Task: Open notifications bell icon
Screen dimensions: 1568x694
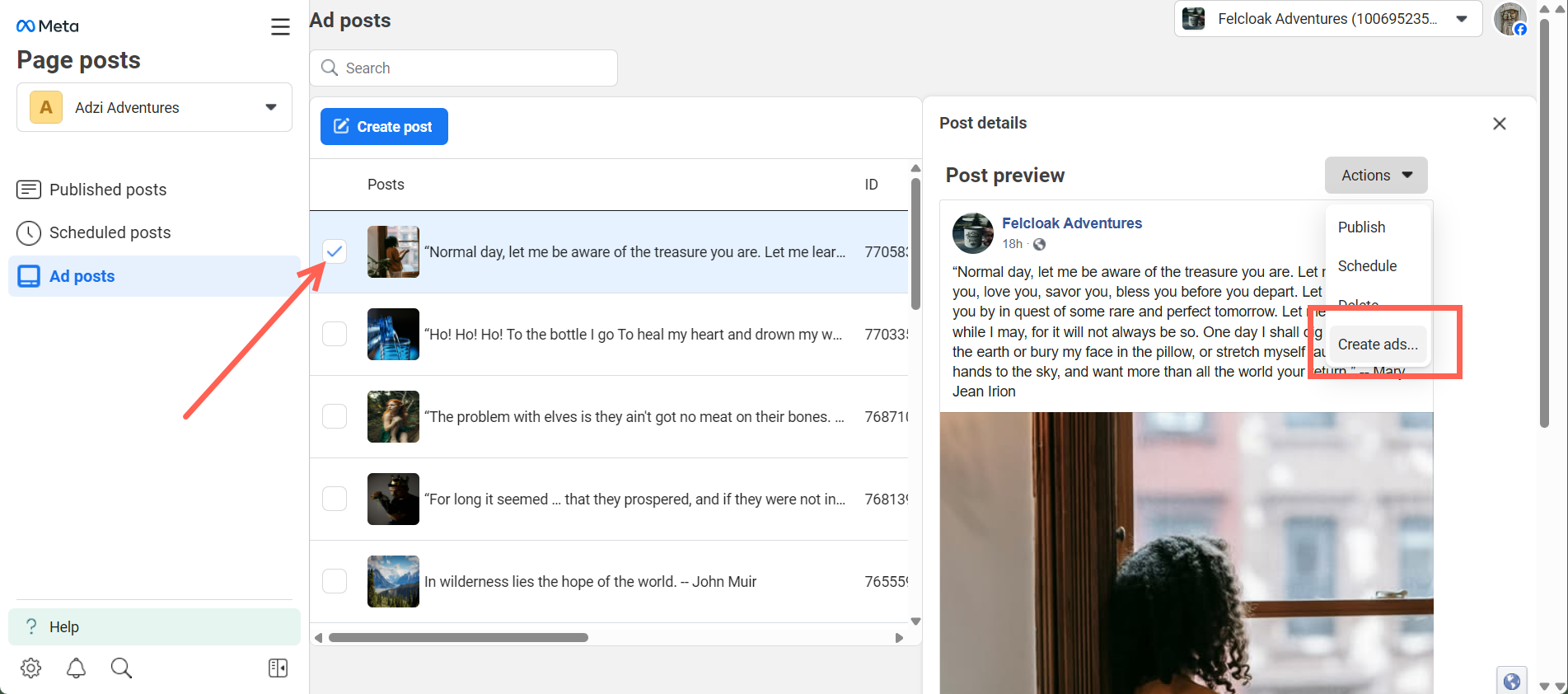Action: [76, 668]
